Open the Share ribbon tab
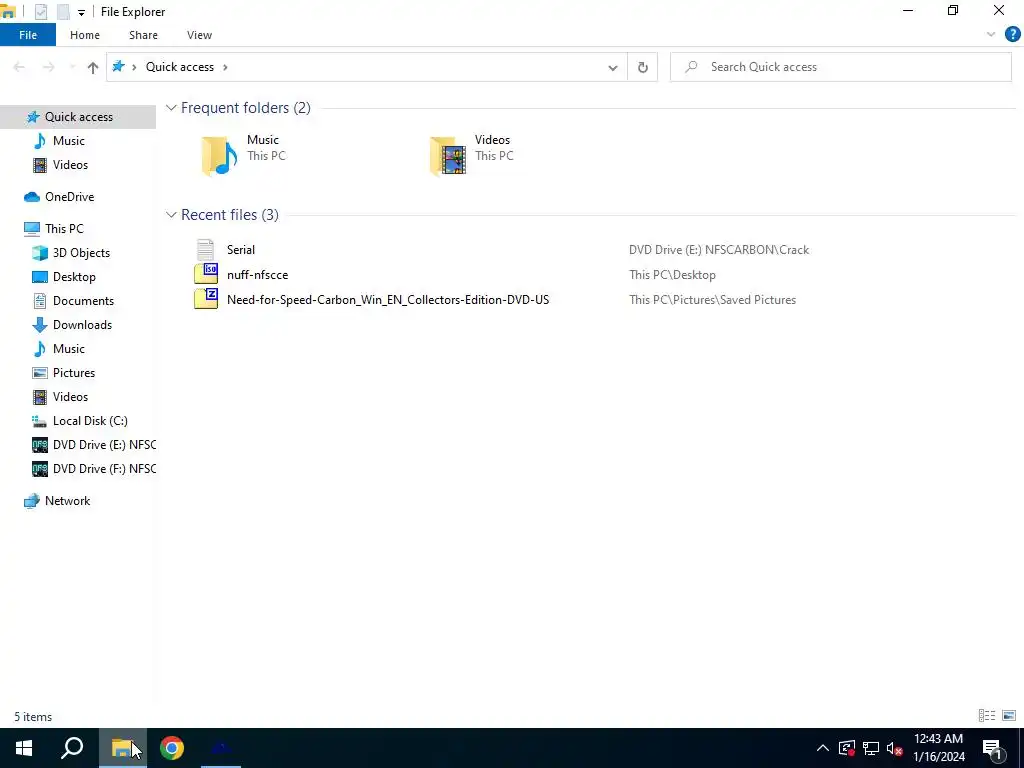Viewport: 1024px width, 768px height. (x=143, y=35)
